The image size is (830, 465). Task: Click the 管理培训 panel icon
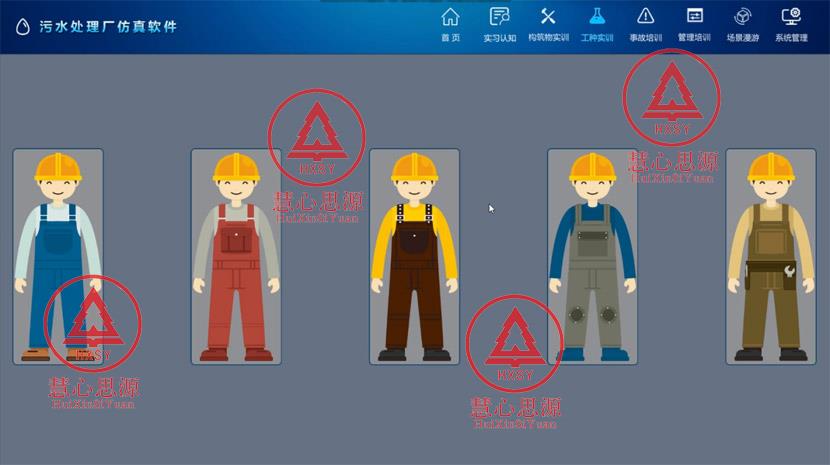pos(694,16)
